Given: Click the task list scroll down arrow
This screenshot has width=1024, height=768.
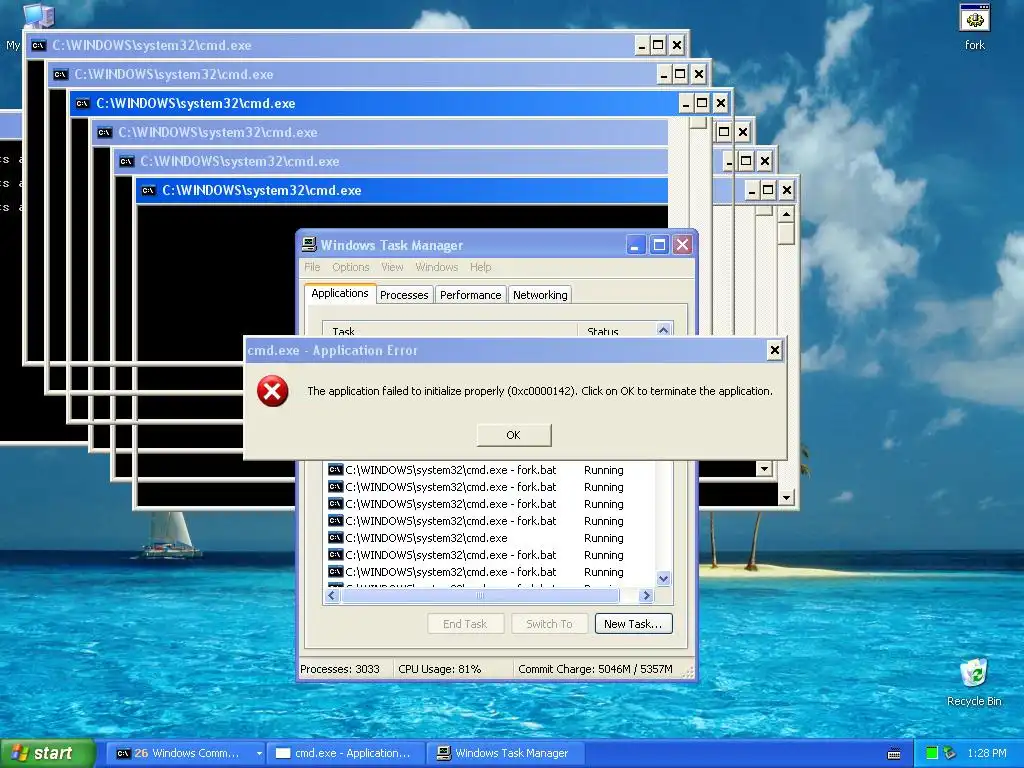Looking at the screenshot, I should 664,579.
